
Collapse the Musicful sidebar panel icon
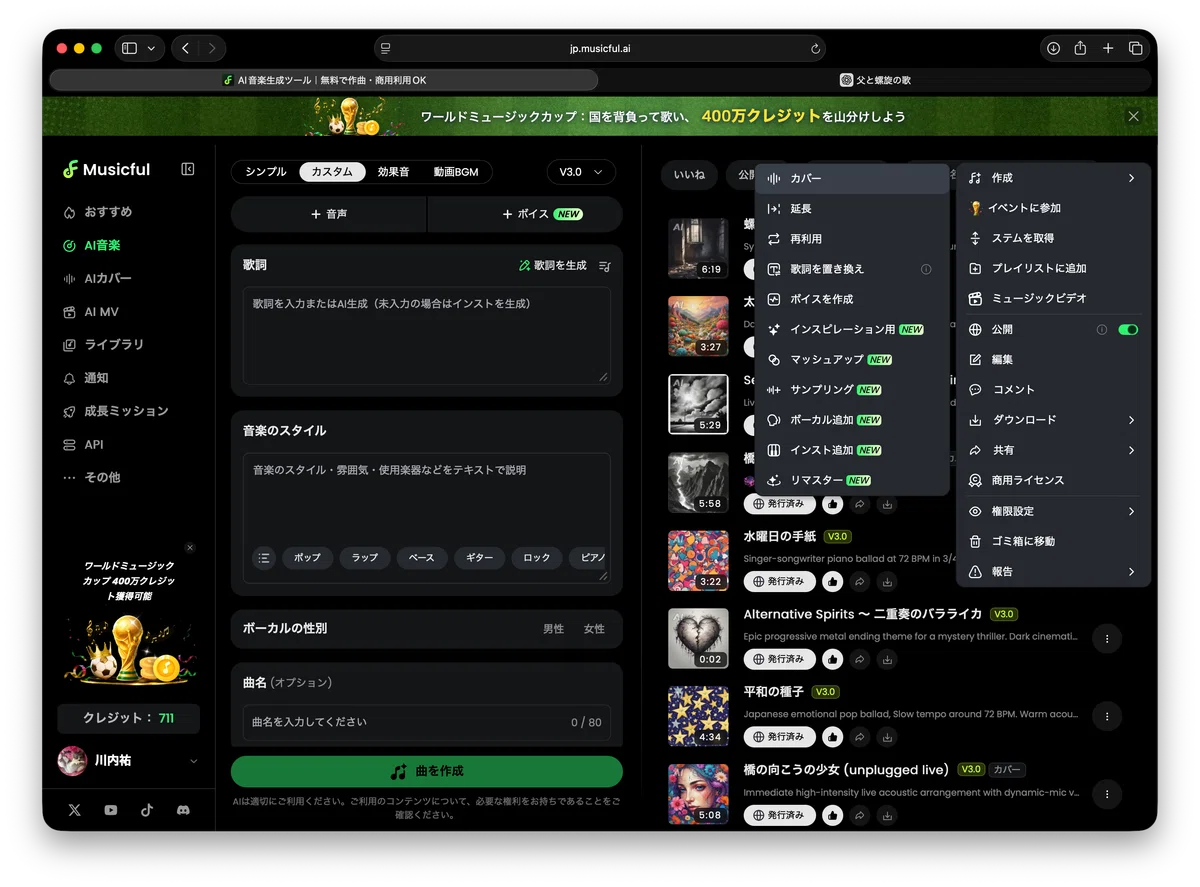187,170
